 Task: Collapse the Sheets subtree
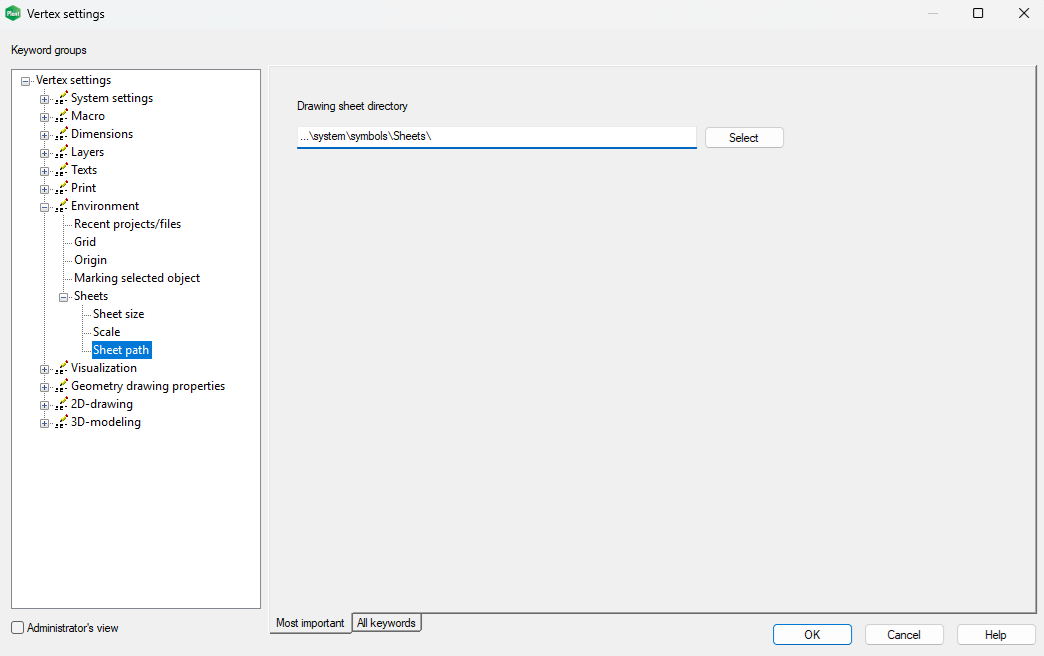tap(63, 297)
